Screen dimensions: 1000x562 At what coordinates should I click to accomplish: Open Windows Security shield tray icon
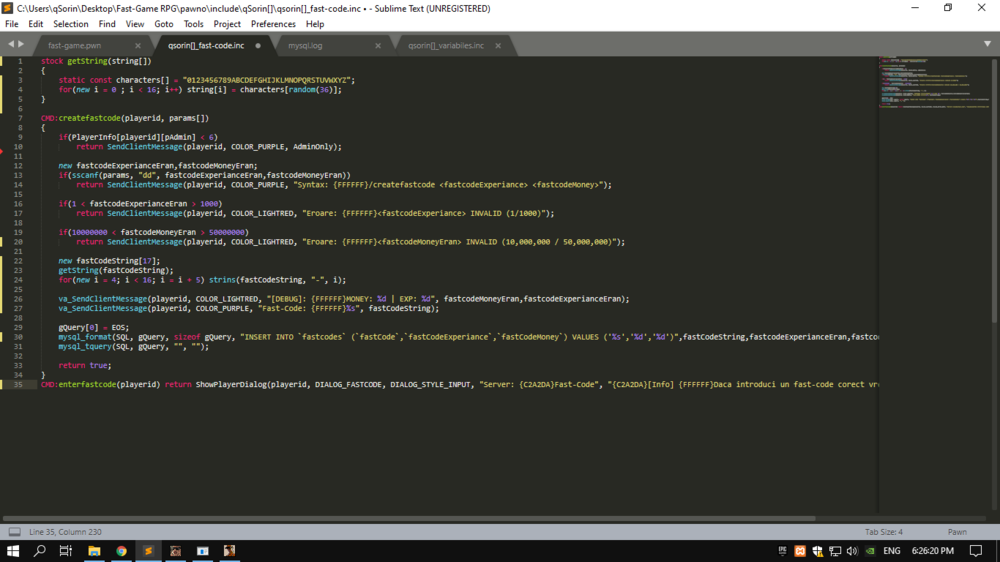point(817,551)
